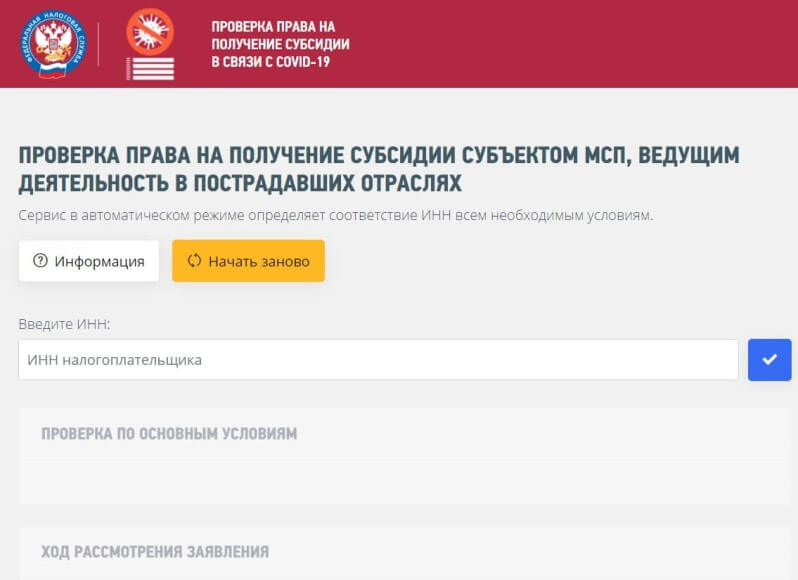Click the Начать заново button

click(248, 261)
